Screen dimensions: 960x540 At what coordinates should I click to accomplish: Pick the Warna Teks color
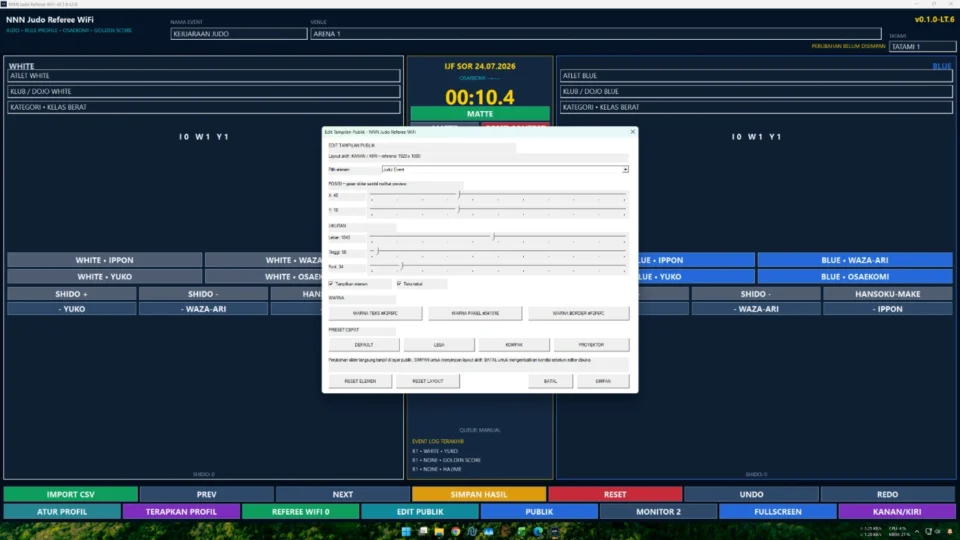point(375,313)
